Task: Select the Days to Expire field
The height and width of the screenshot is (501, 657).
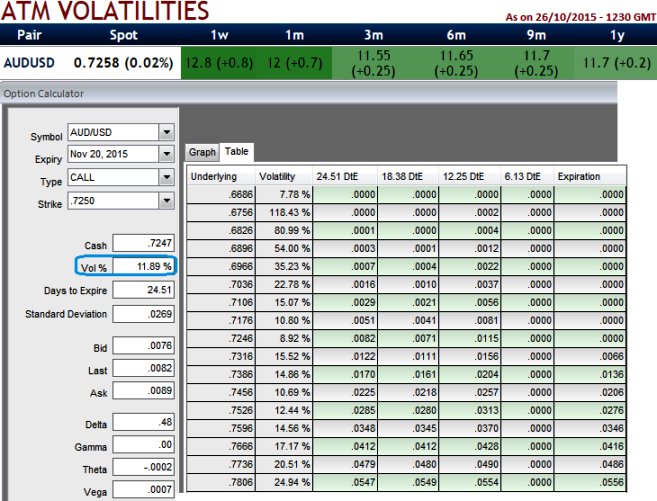Action: click(x=143, y=290)
